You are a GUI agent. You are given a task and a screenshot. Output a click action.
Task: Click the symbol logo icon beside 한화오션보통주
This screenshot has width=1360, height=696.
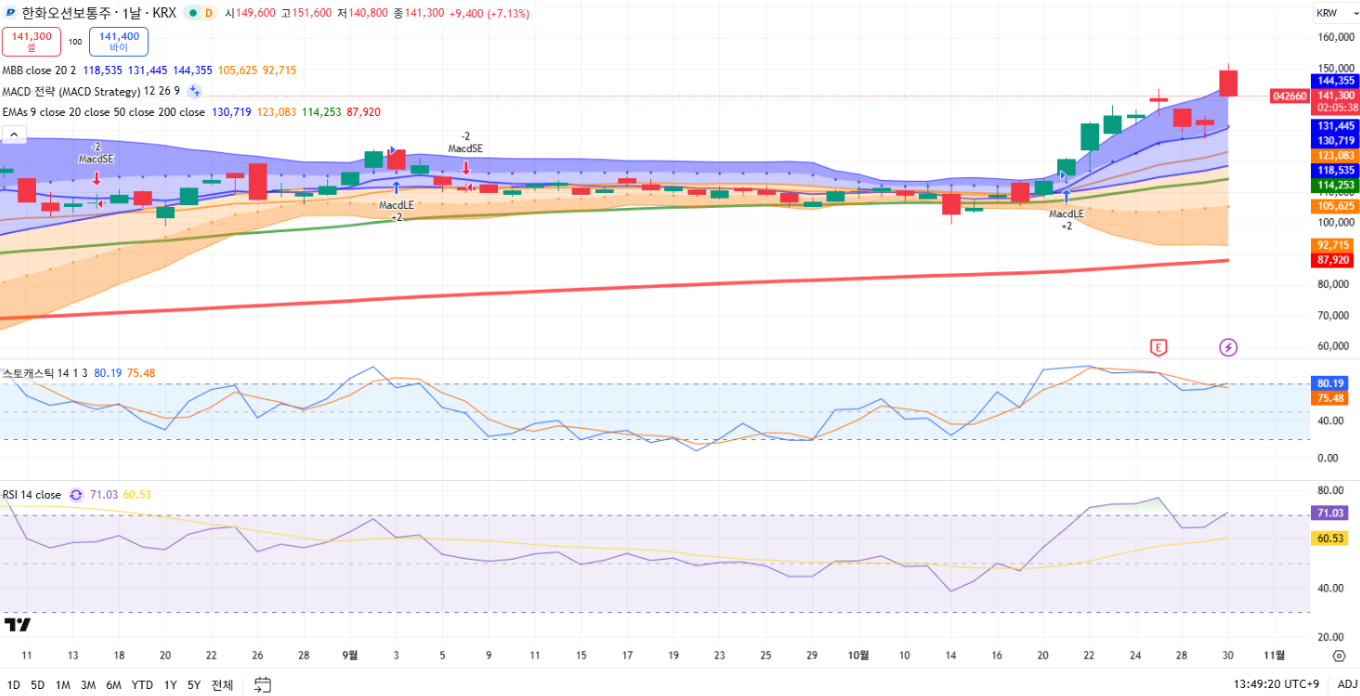(x=11, y=14)
